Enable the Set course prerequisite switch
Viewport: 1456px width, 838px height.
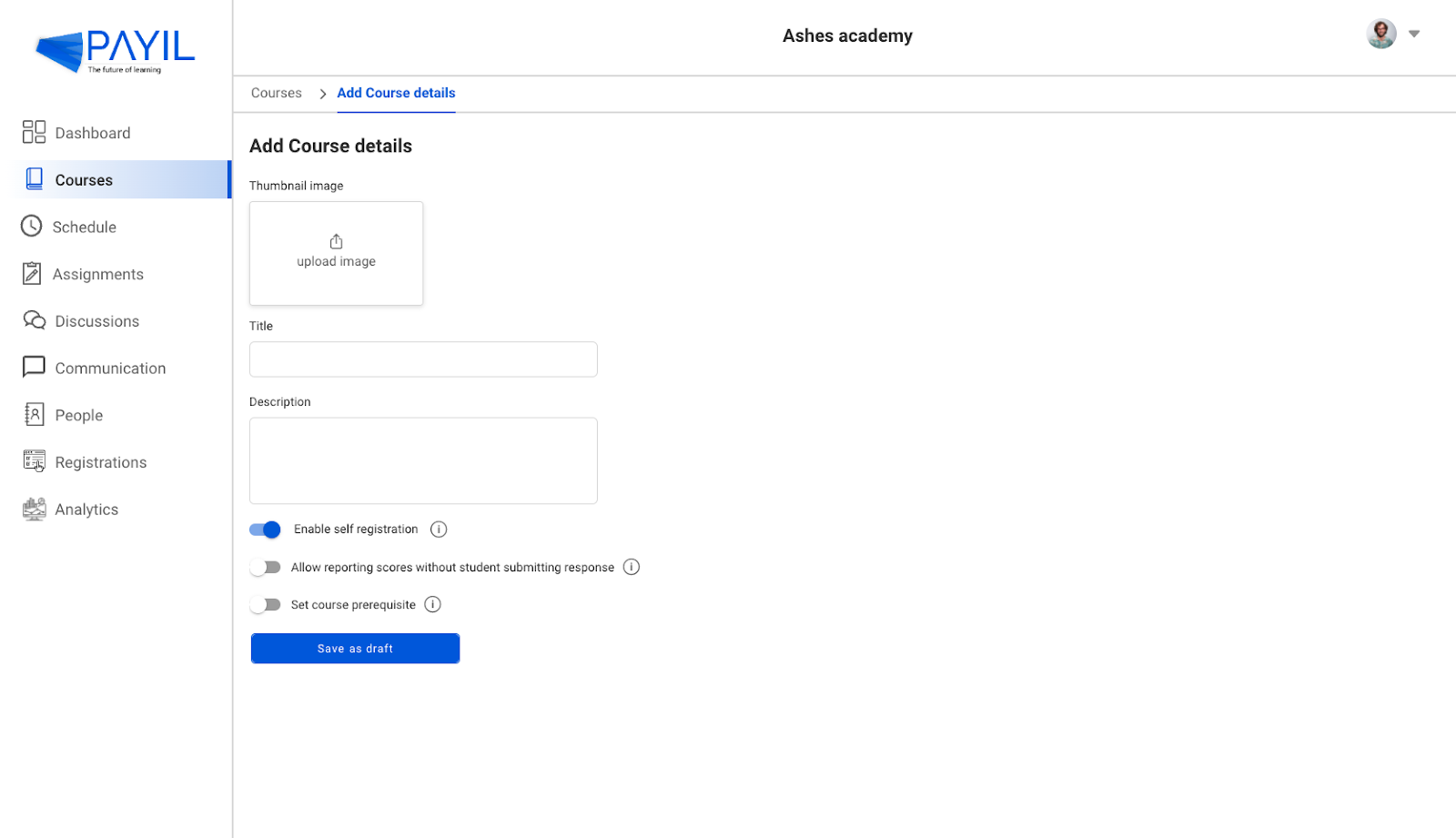265,605
